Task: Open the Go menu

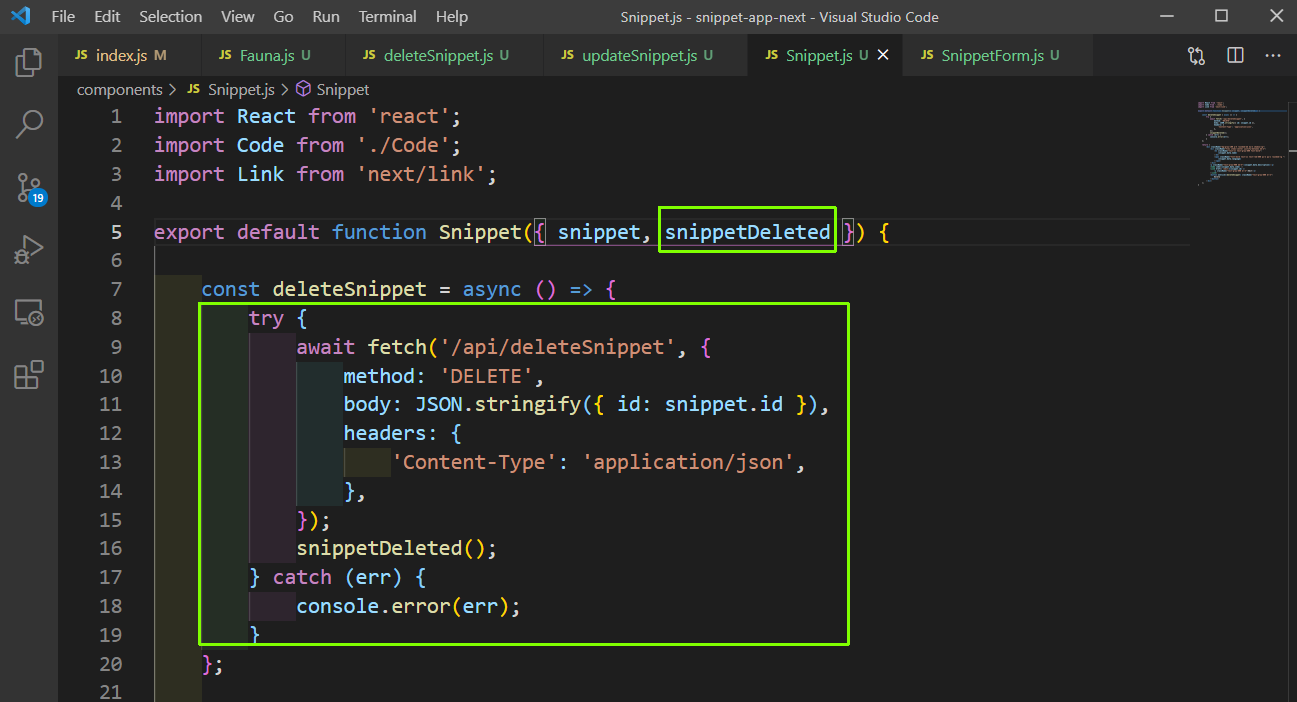Action: point(283,17)
